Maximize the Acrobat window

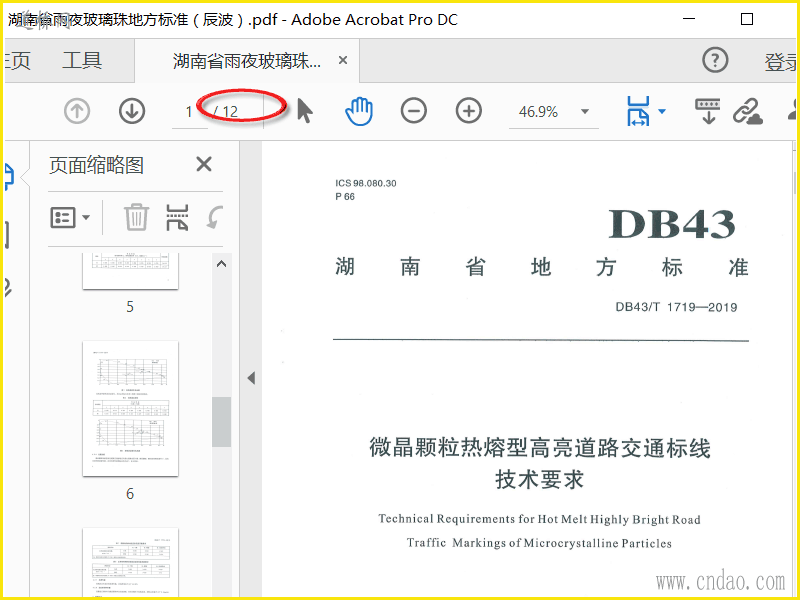coord(746,19)
